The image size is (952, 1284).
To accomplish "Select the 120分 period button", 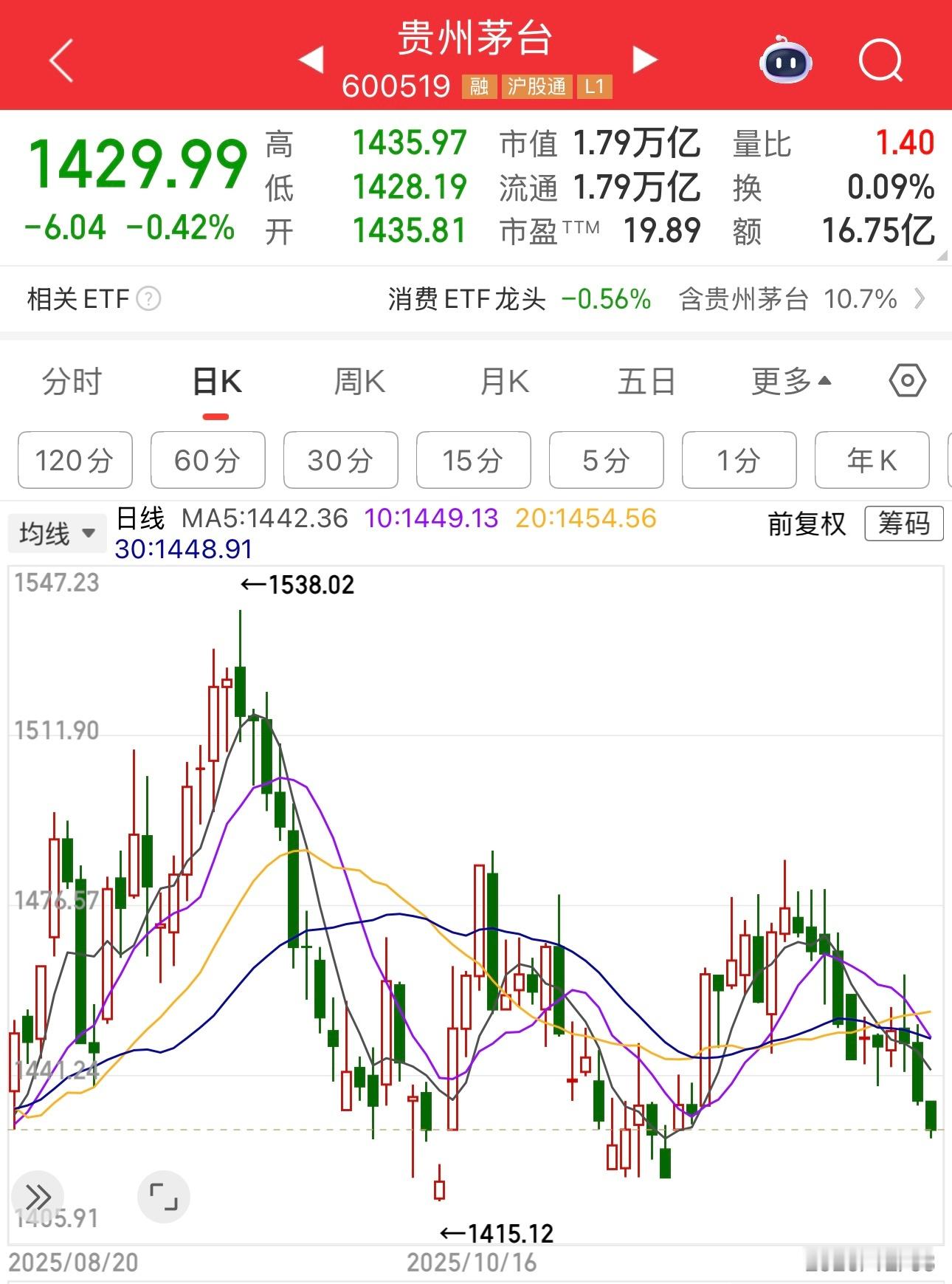I will point(75,460).
